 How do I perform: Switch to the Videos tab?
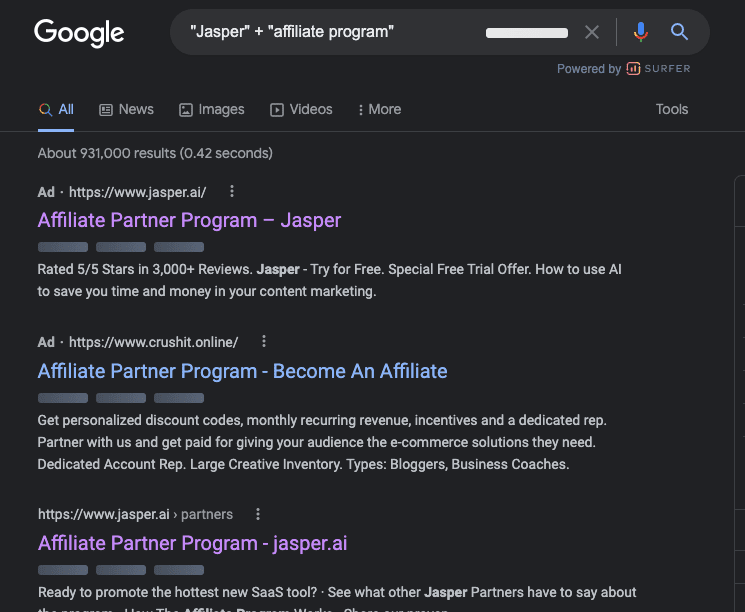point(301,109)
